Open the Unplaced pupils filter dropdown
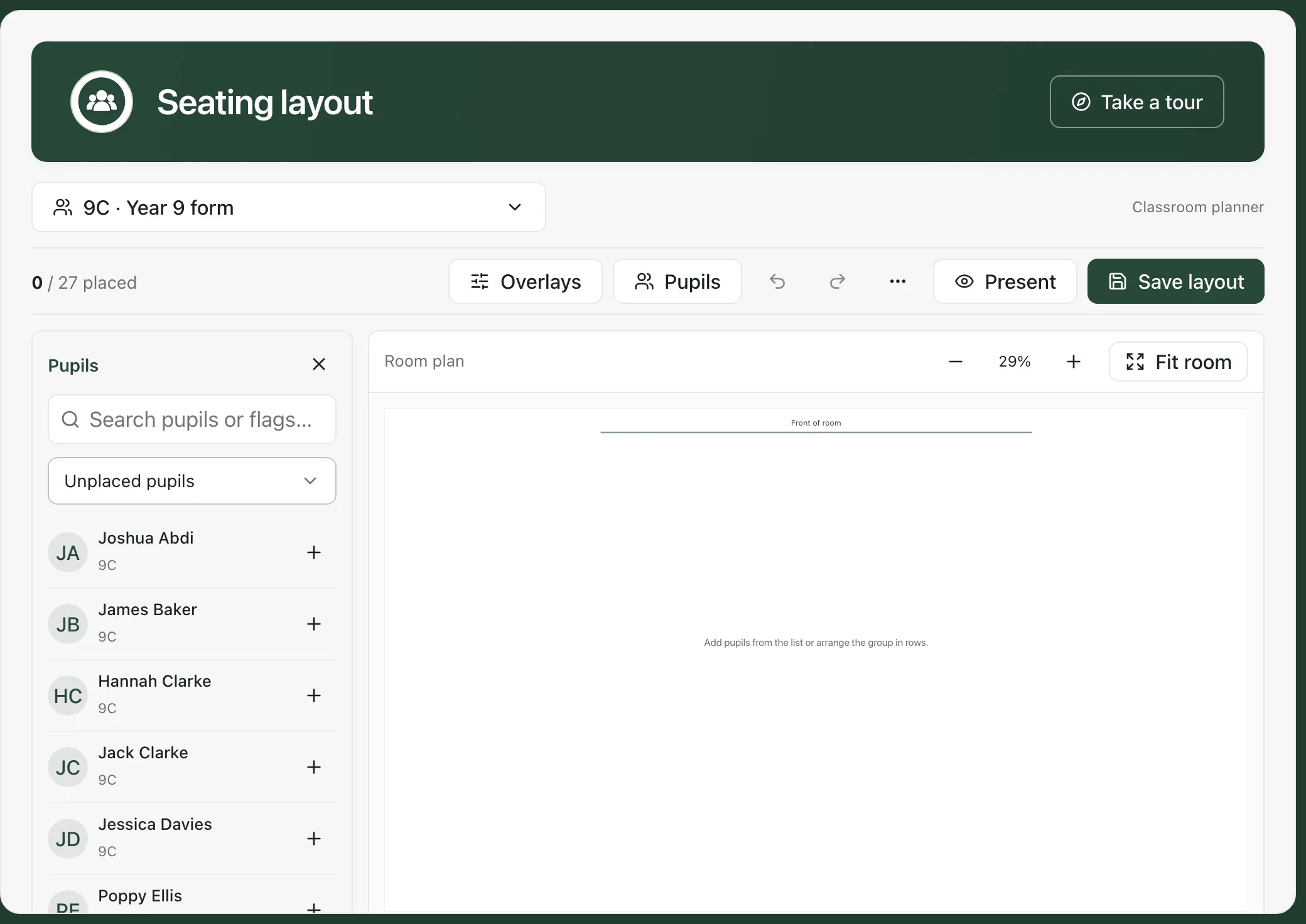This screenshot has height=924, width=1306. coord(192,481)
